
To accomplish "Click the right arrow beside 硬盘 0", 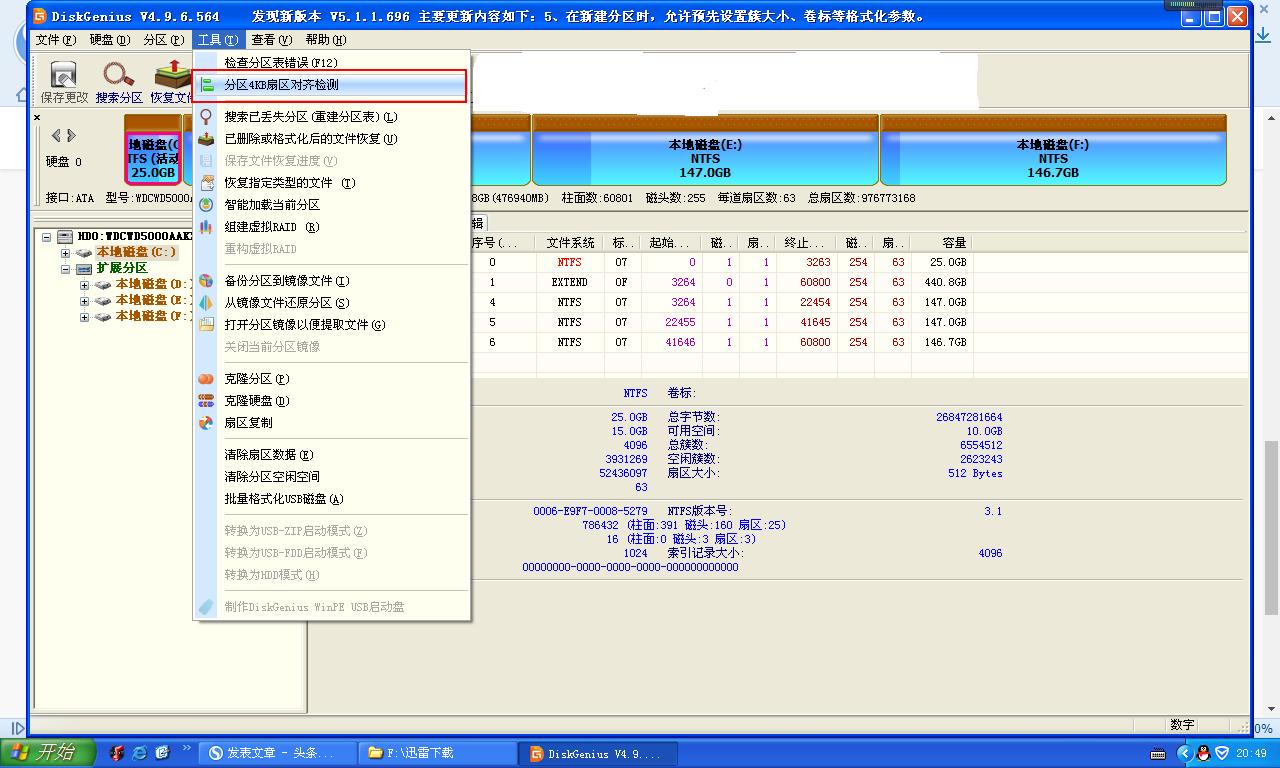I will point(73,135).
